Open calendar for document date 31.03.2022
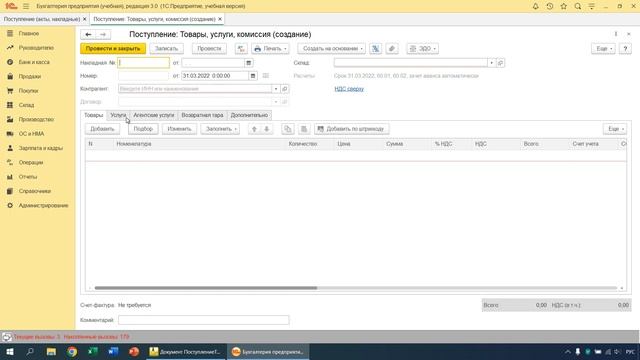The height and width of the screenshot is (360, 640). [253, 76]
